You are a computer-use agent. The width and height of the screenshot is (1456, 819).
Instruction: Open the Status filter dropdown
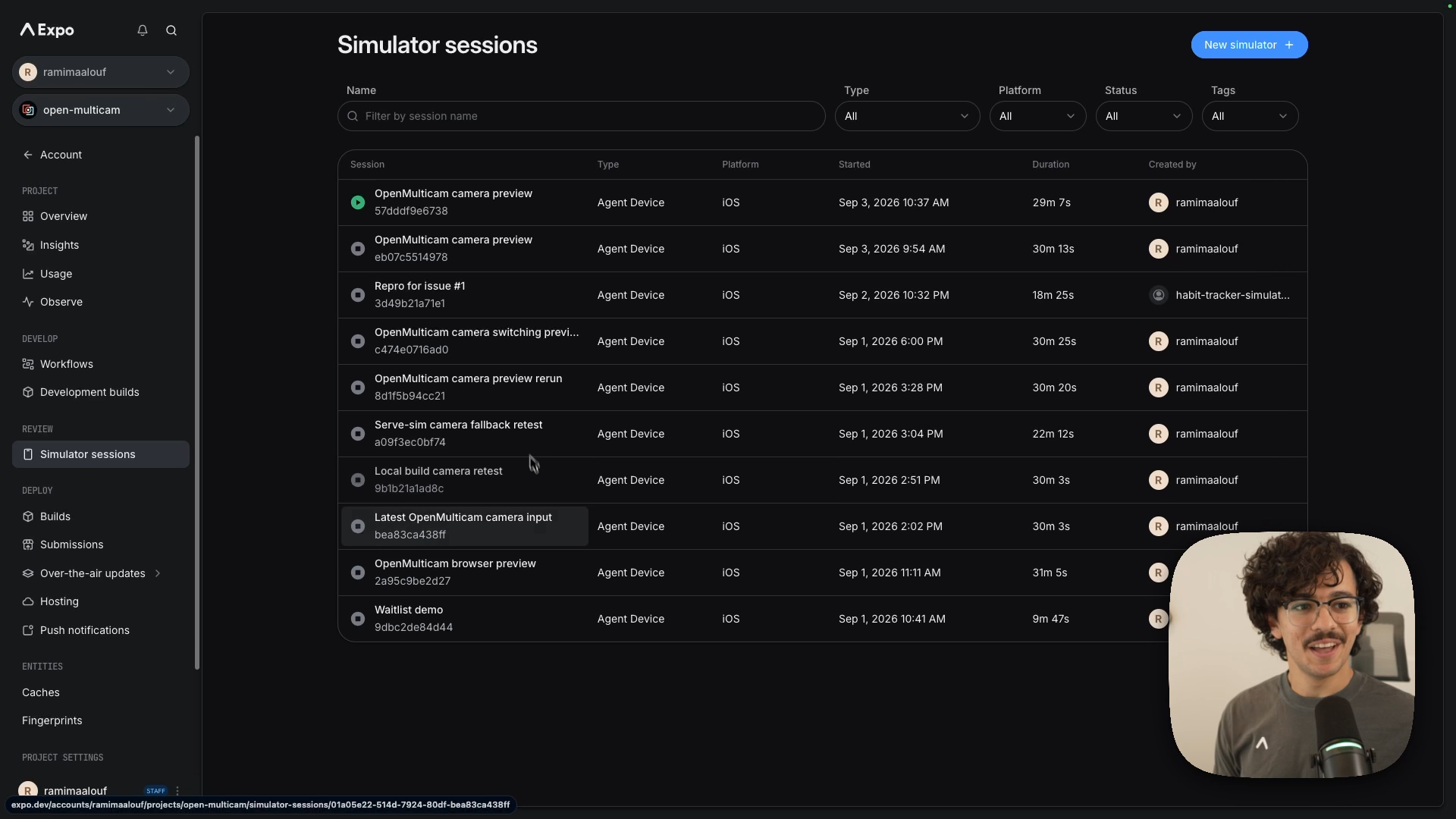[x=1144, y=116]
